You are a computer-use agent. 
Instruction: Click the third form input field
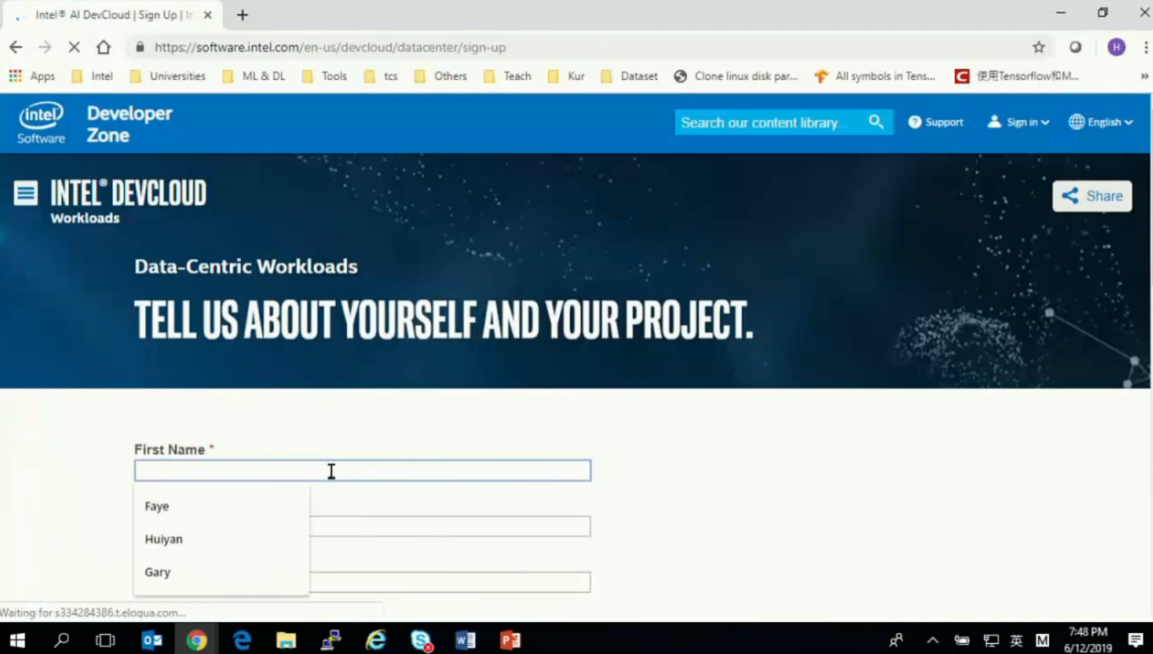pos(450,582)
